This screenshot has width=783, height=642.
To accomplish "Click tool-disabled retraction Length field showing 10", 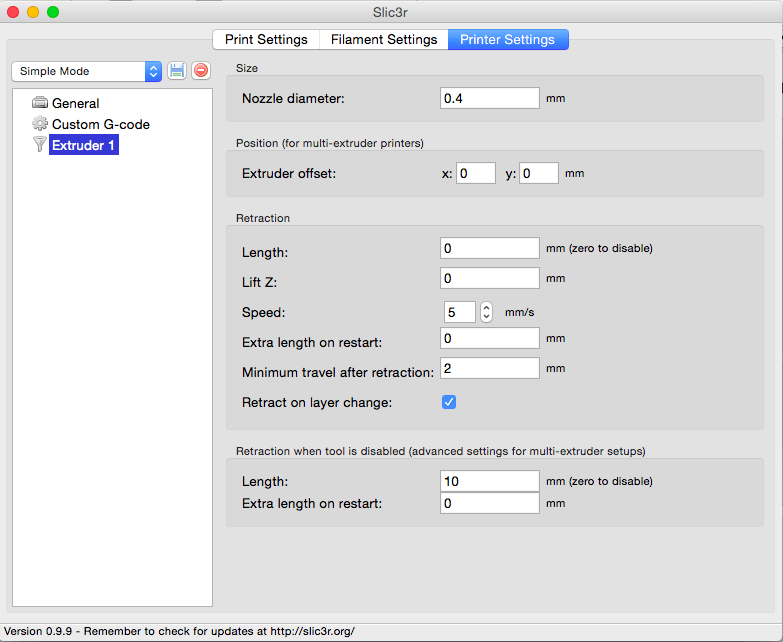I will click(489, 481).
